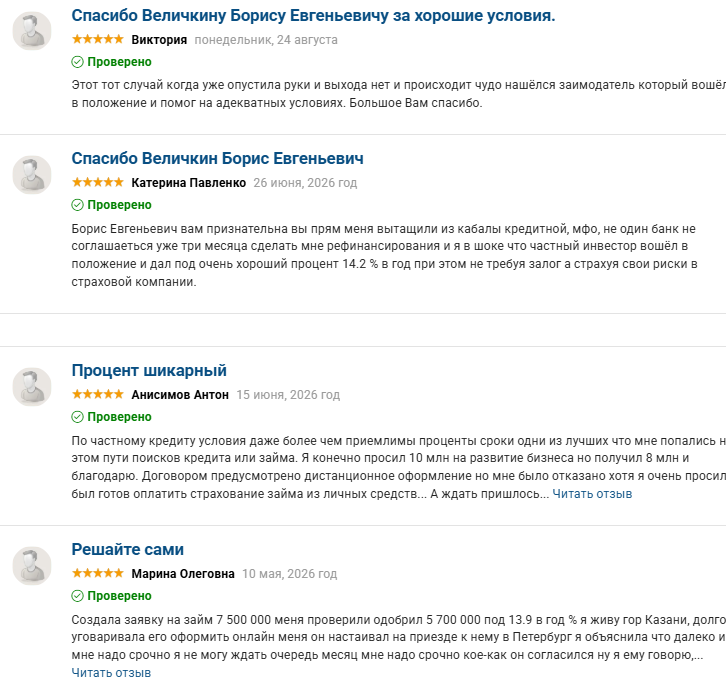The image size is (726, 695).
Task: Click the verified checkmark under Катерина Павленко
Action: click(x=77, y=205)
